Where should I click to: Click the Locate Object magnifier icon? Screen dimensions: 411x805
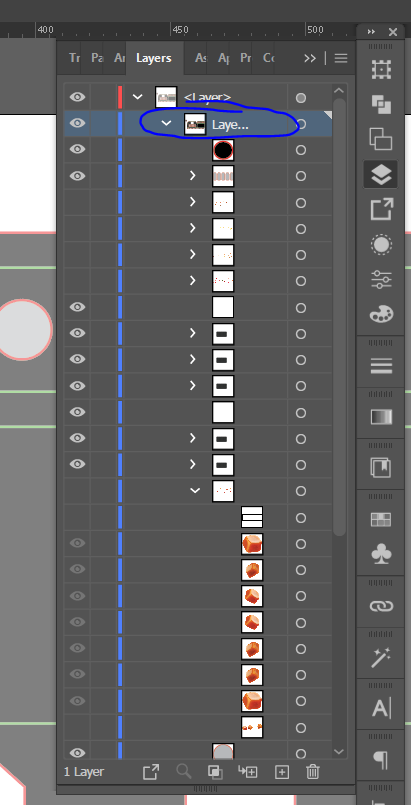[183, 772]
